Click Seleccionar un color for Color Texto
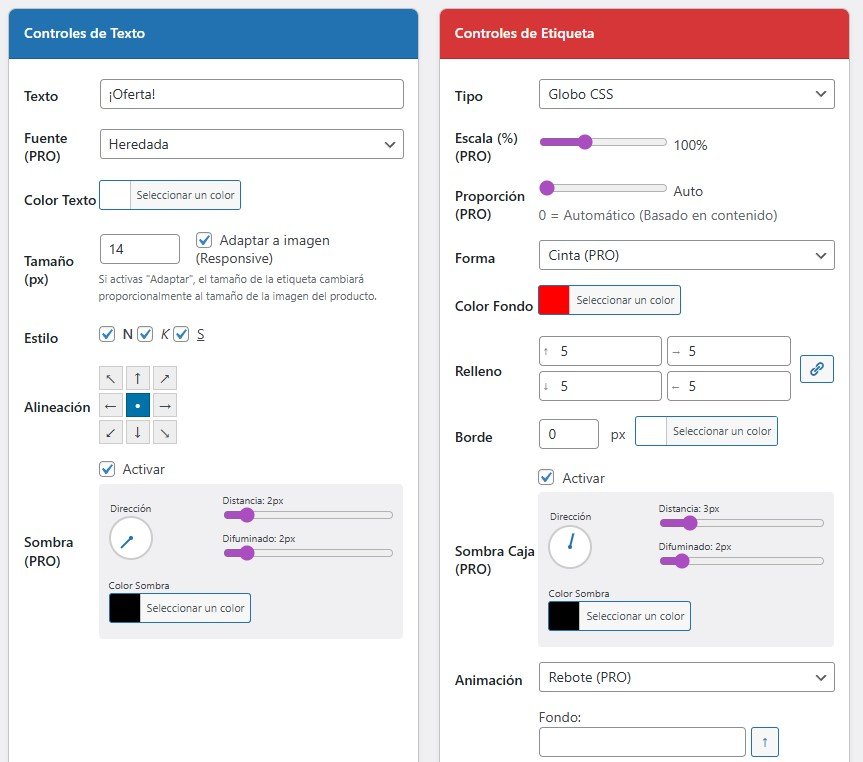863x762 pixels. 185,195
